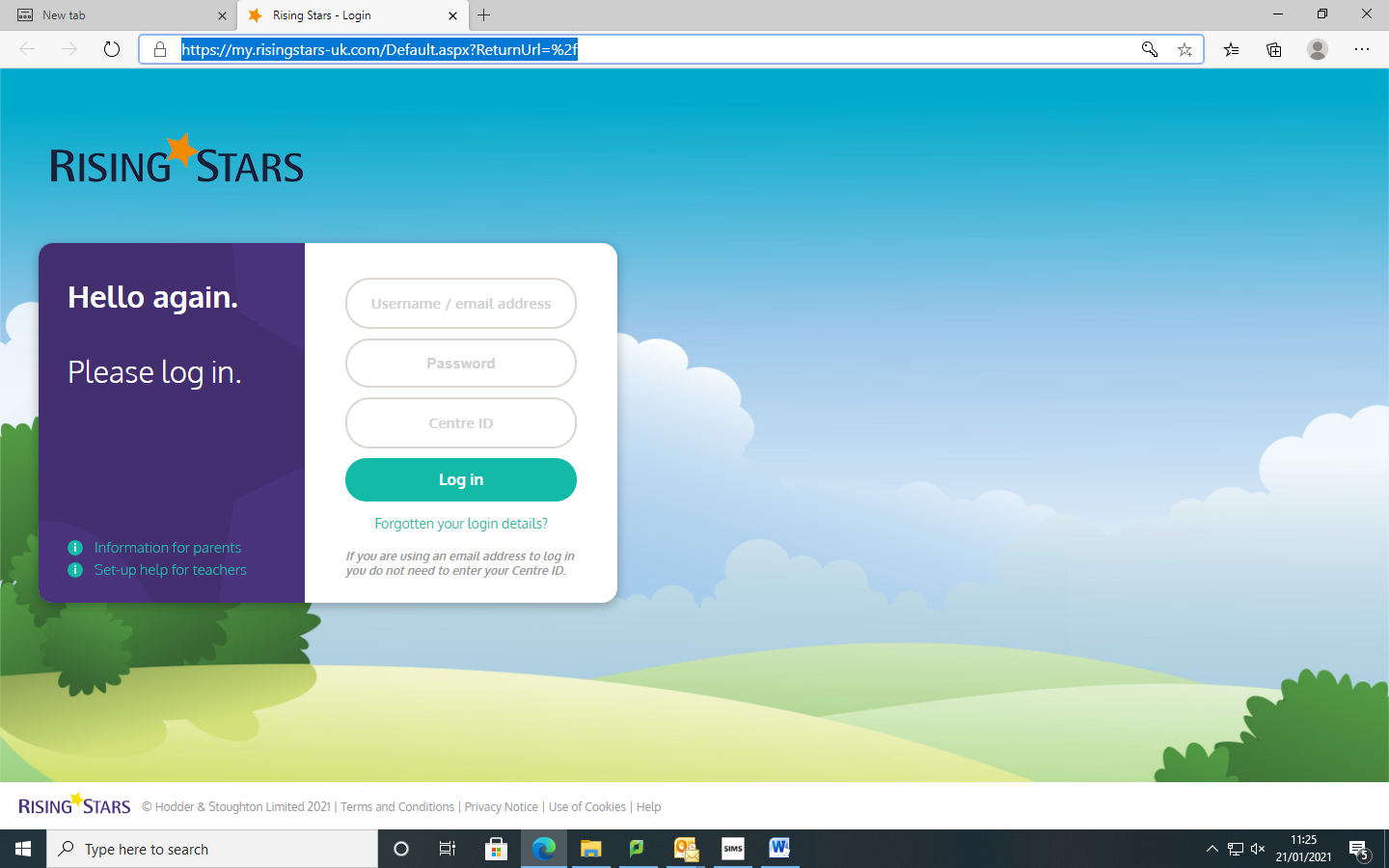Open the taskbar clock and date
1389x868 pixels.
[x=1303, y=849]
